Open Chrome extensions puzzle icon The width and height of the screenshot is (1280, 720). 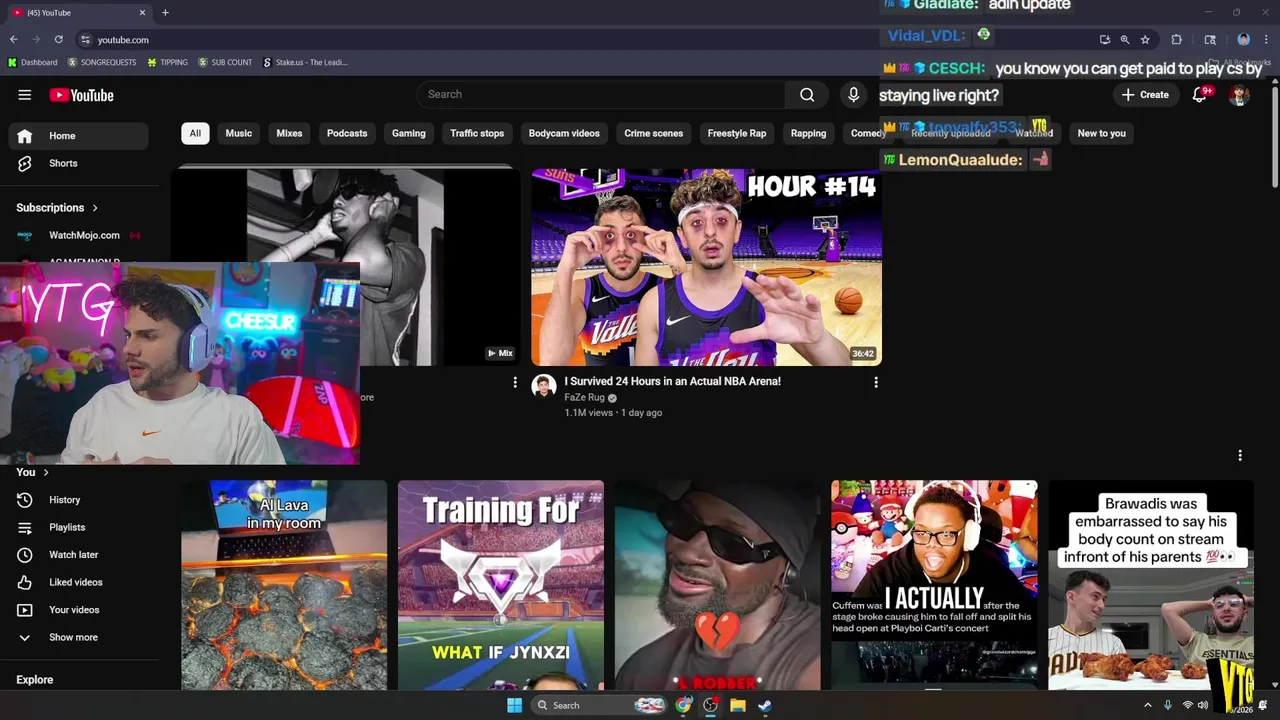tap(1176, 39)
